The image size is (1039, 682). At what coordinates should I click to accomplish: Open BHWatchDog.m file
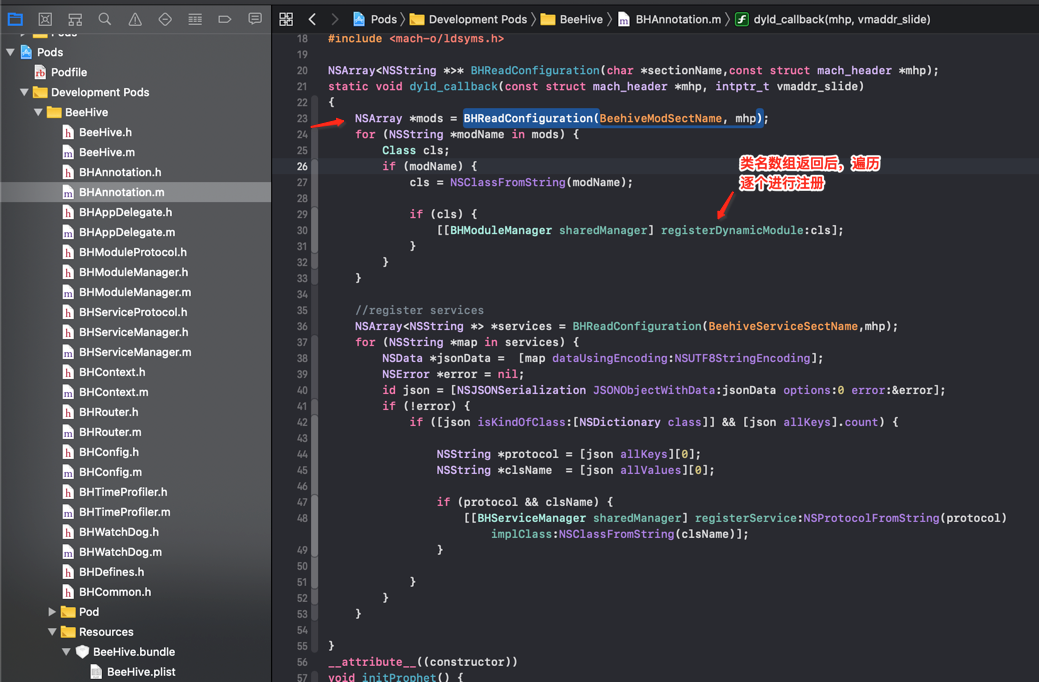click(x=121, y=551)
